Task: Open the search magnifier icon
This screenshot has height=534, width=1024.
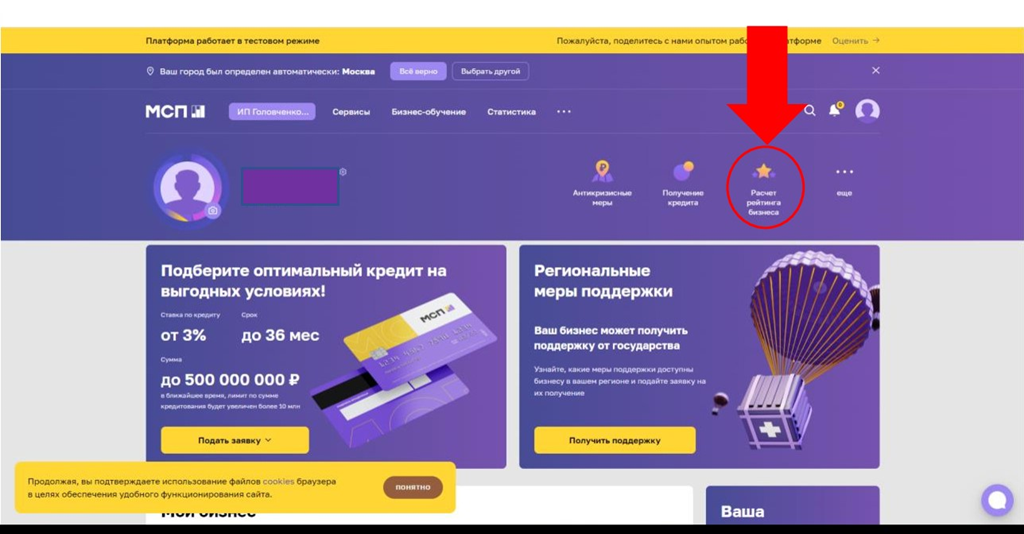Action: (809, 111)
